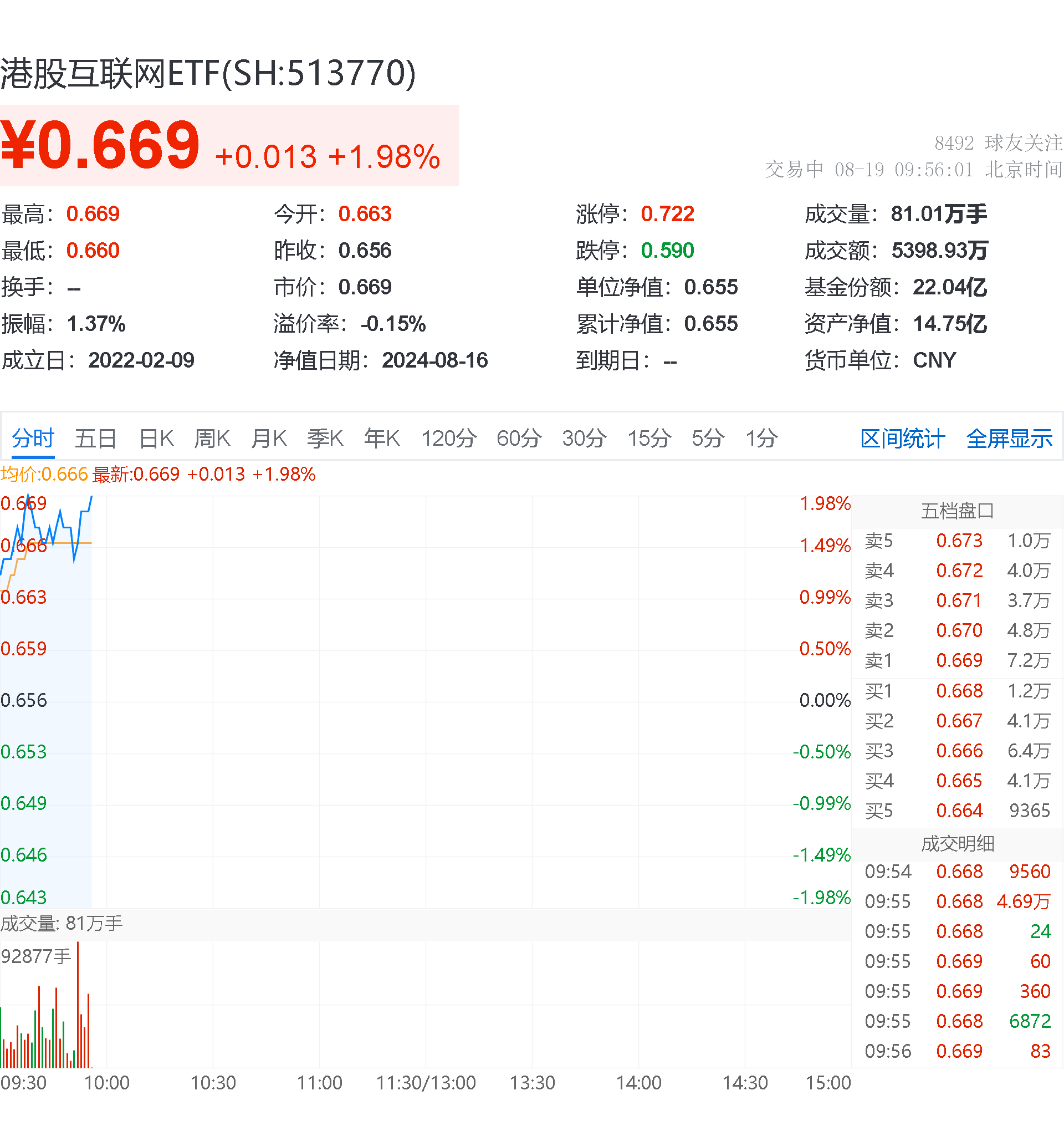Select the 买1 bid price 0.668

coord(960,691)
